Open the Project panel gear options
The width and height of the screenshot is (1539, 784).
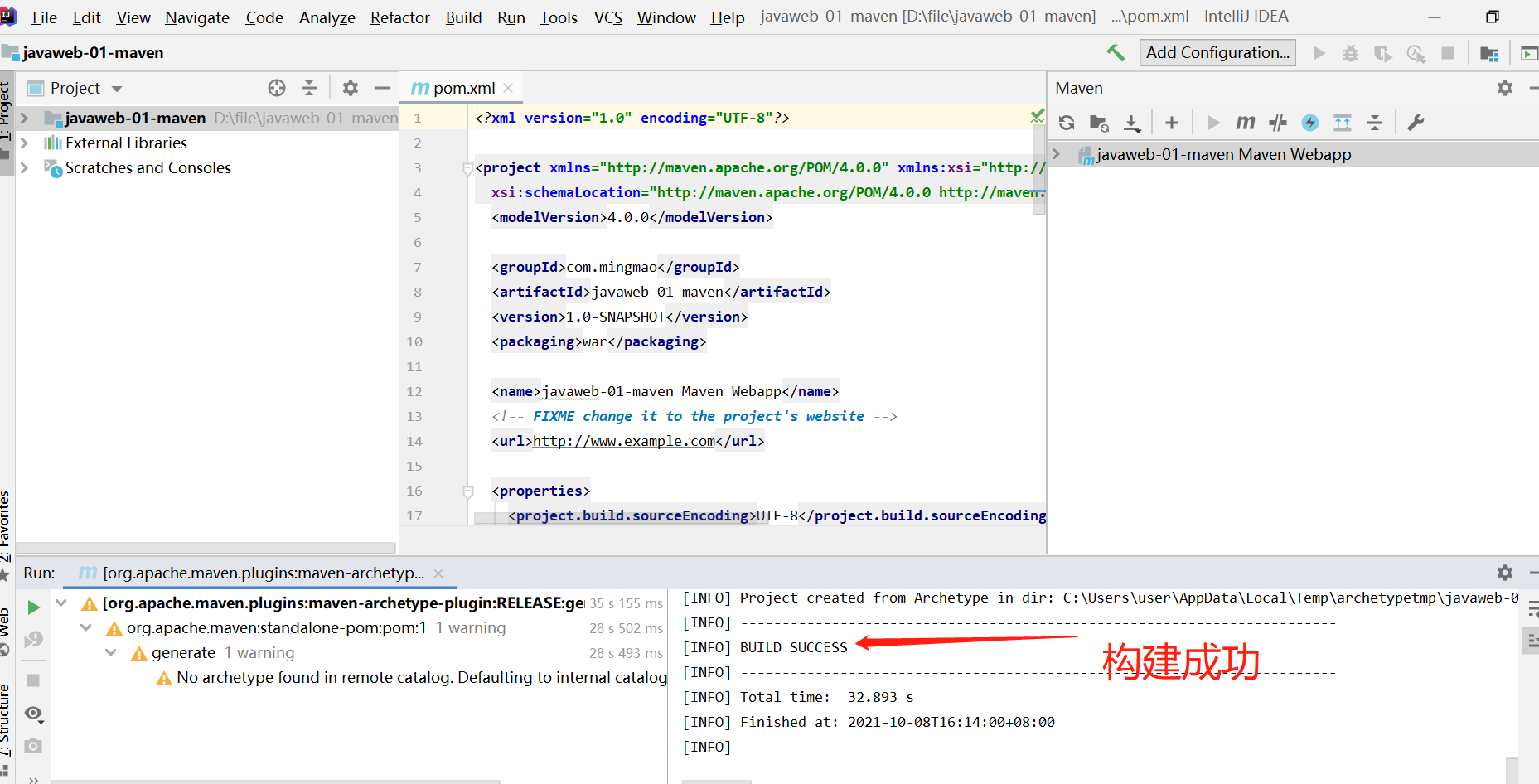[x=351, y=88]
